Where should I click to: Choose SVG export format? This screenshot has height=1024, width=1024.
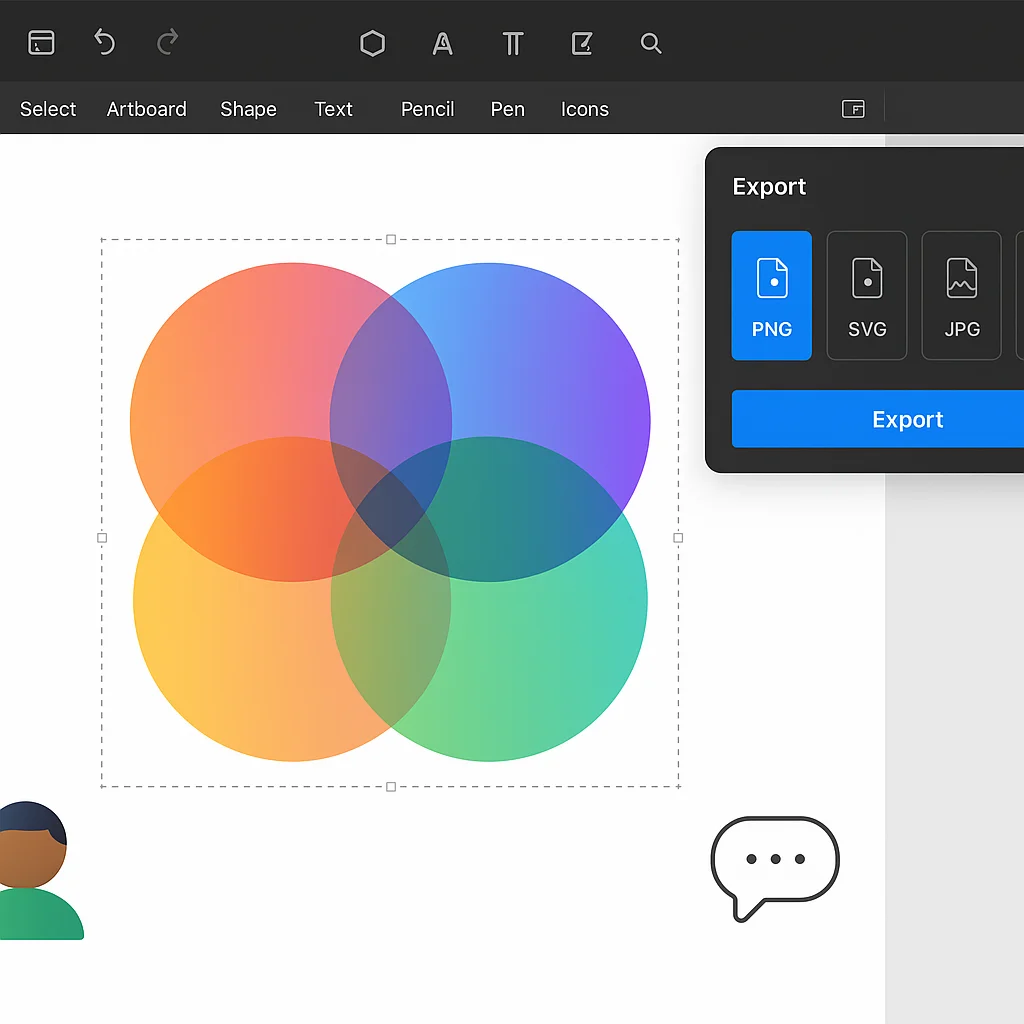click(866, 295)
